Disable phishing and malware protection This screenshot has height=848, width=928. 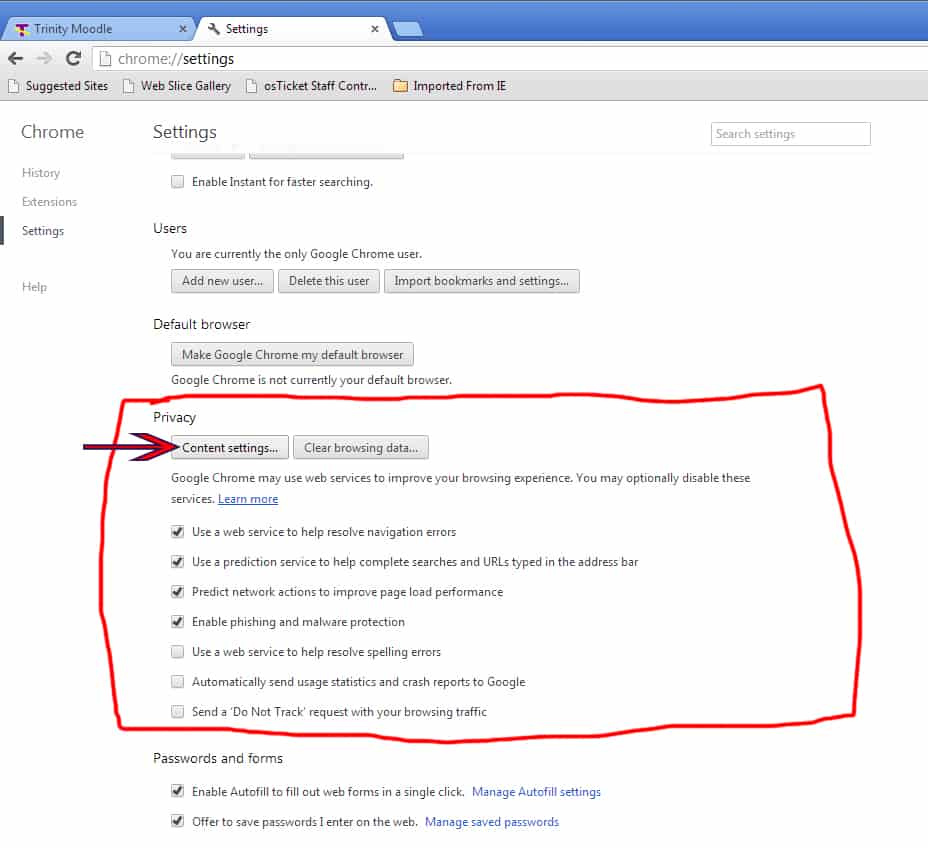point(177,621)
